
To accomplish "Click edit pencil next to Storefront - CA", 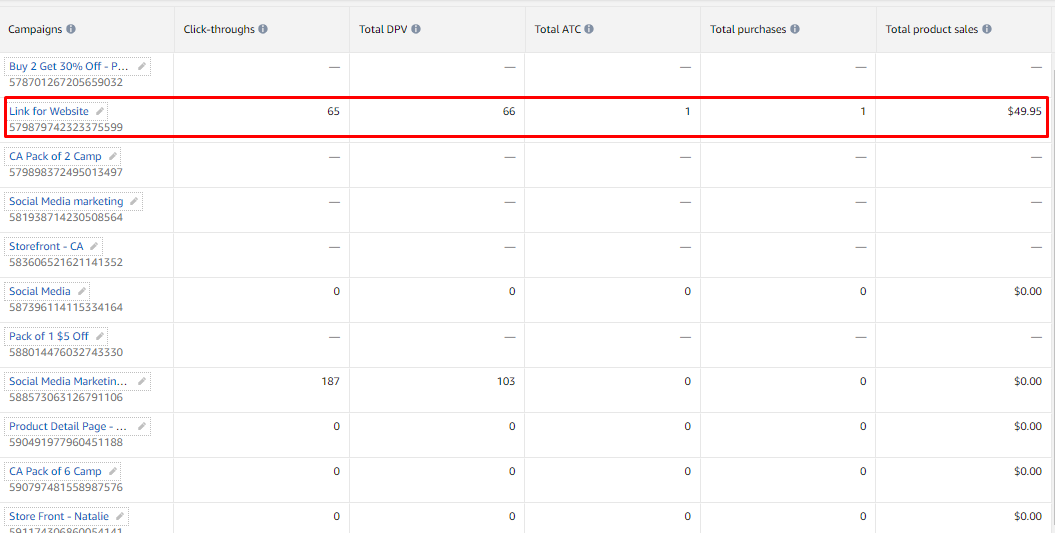I will click(x=94, y=246).
